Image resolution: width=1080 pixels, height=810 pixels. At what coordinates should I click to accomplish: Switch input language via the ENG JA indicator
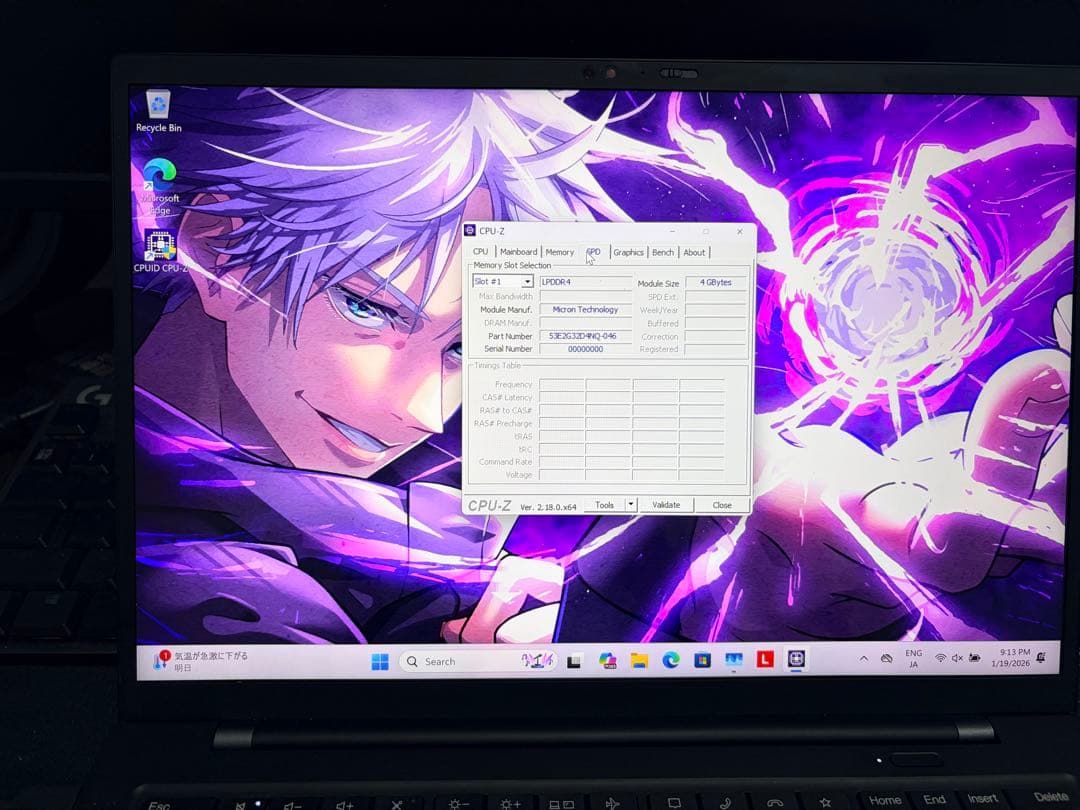pos(913,660)
